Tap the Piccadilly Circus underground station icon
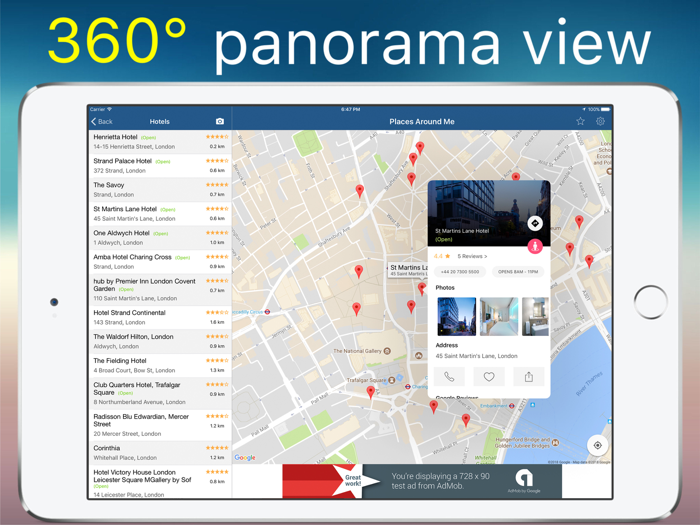 (x=267, y=312)
